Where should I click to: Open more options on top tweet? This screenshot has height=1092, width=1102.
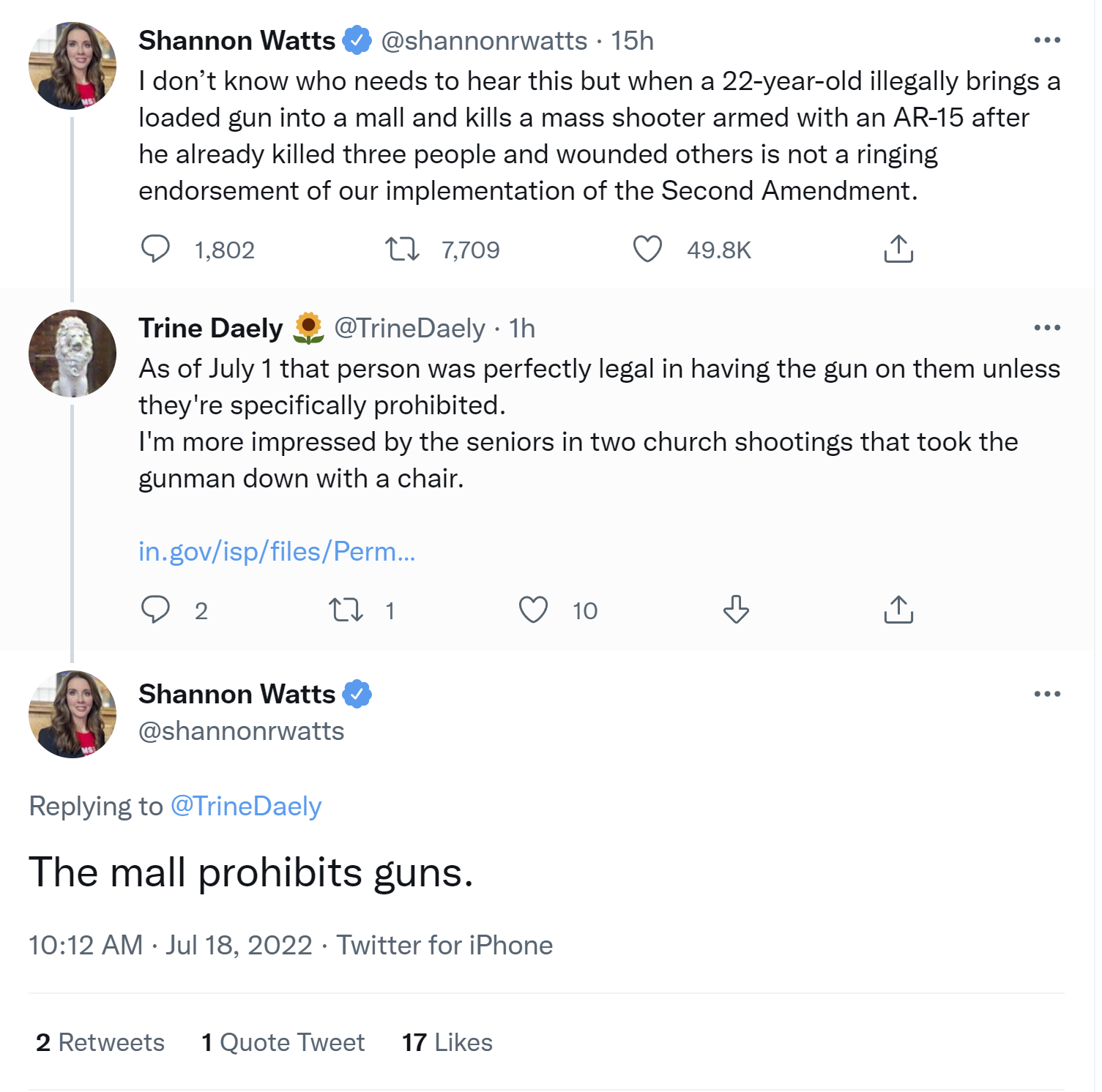(1047, 40)
